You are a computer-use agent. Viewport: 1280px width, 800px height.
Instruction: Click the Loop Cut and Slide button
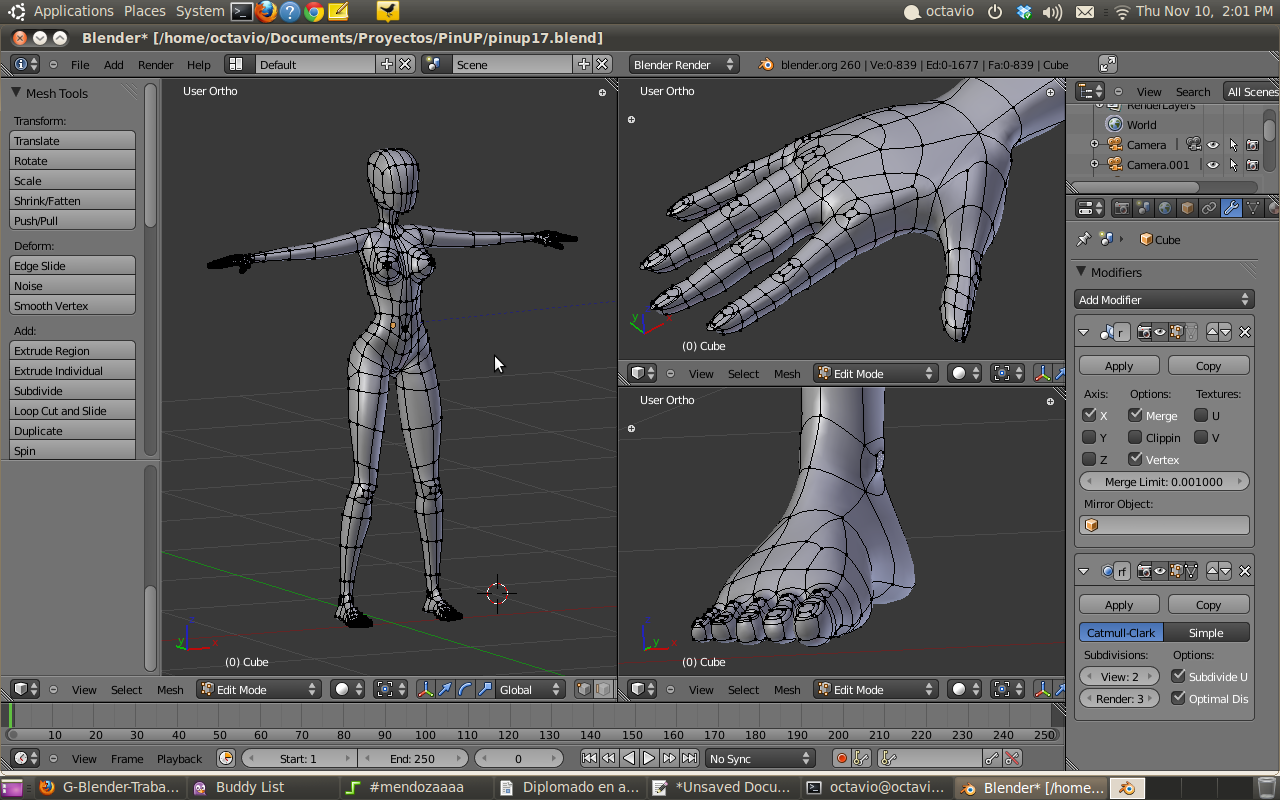point(72,411)
